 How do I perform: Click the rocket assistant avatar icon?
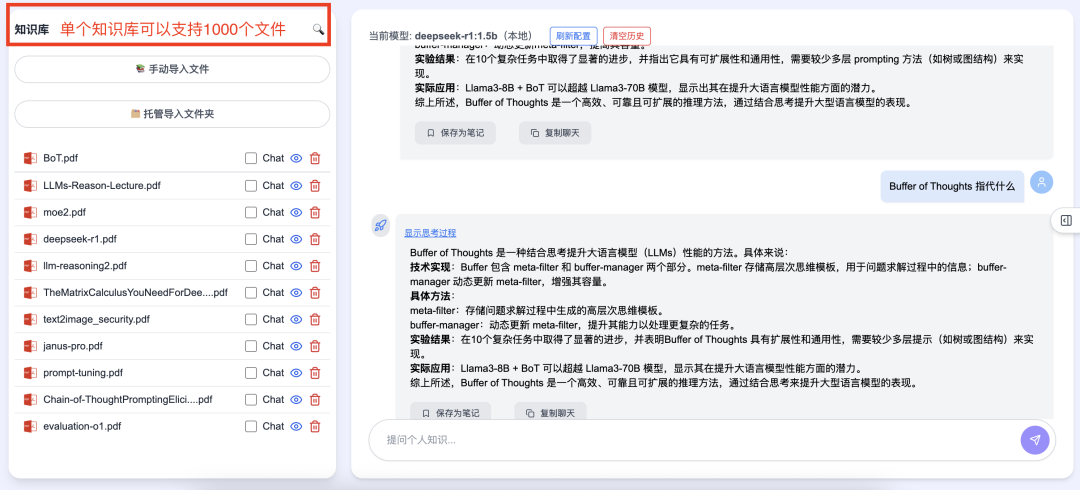[381, 226]
